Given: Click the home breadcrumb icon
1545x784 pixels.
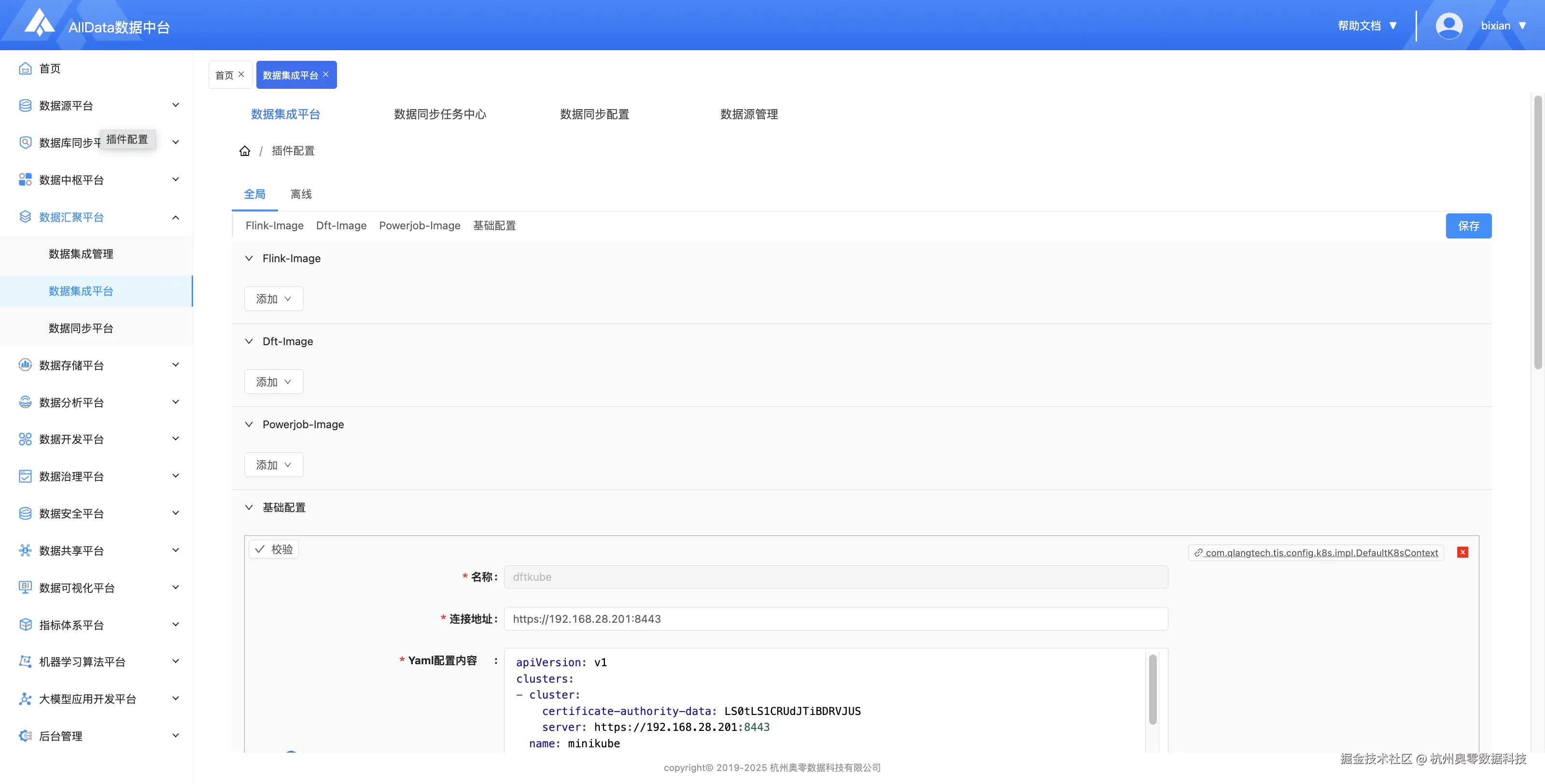Looking at the screenshot, I should pyautogui.click(x=245, y=151).
